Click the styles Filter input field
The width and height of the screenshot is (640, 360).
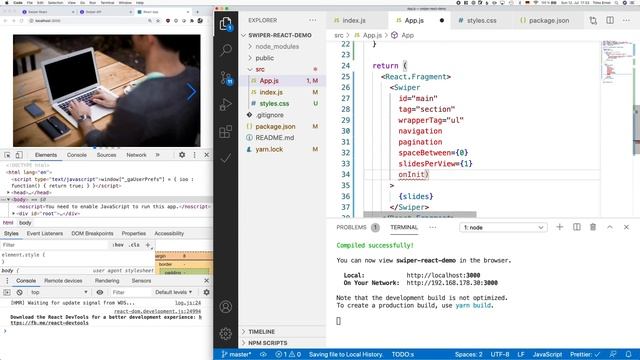pyautogui.click(x=55, y=245)
